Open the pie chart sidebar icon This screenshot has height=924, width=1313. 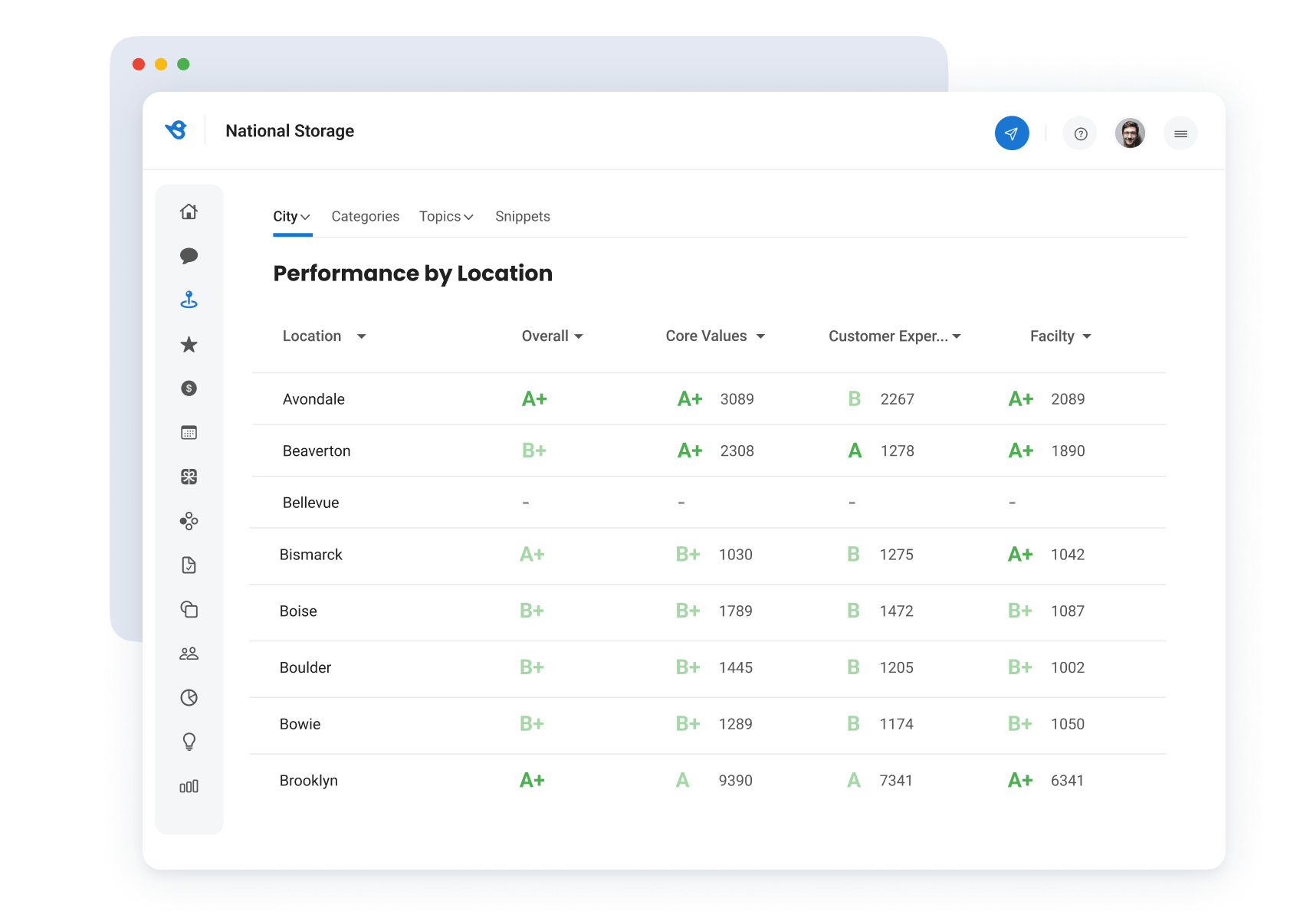tap(189, 697)
